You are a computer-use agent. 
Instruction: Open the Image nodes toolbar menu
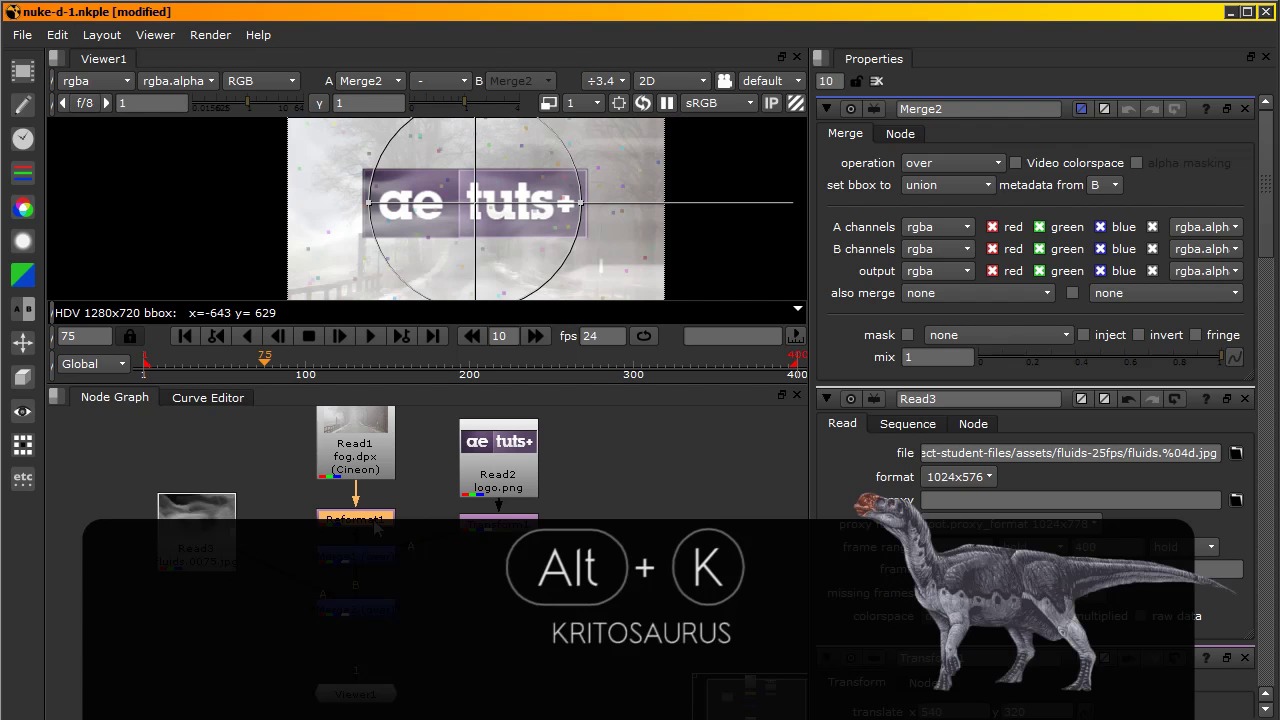[x=23, y=71]
